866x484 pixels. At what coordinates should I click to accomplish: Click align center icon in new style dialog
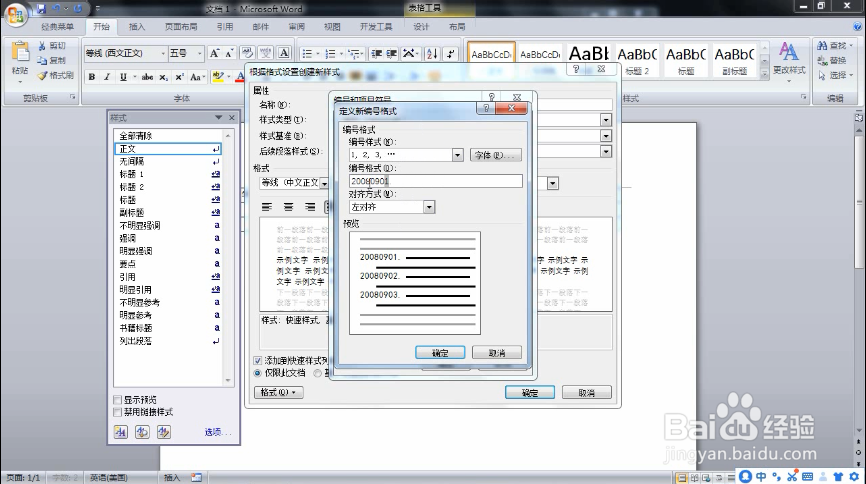[288, 207]
